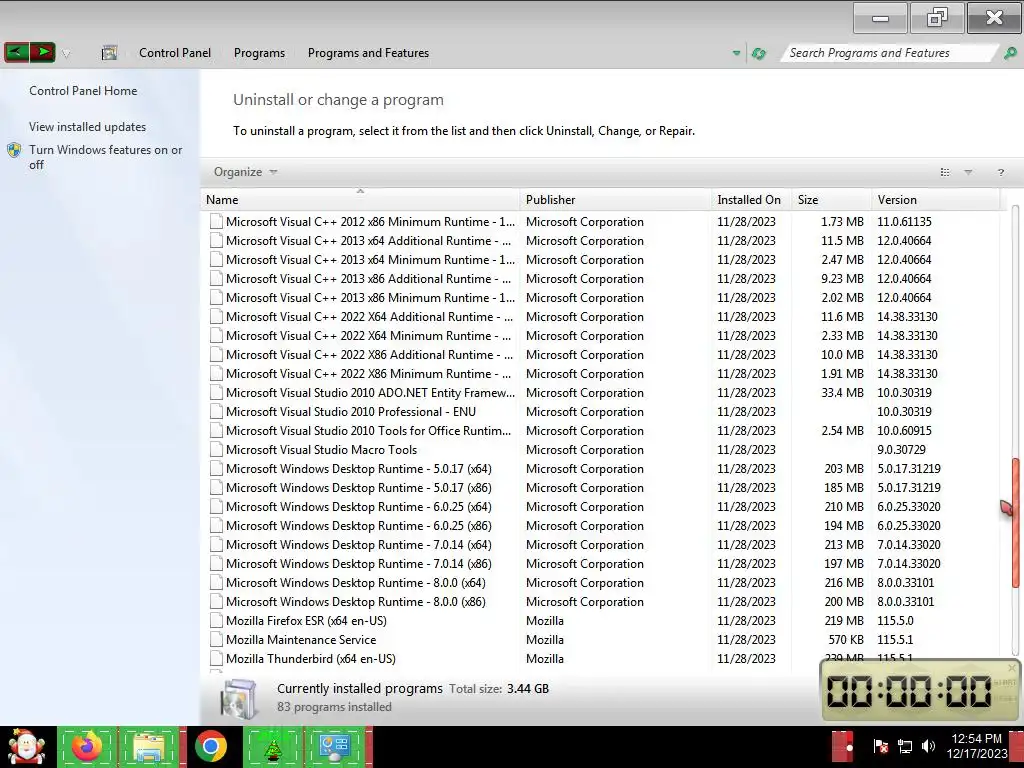
Task: Select Visual Studio 2010 ADO.NET Entity Framework entry
Action: [604, 393]
